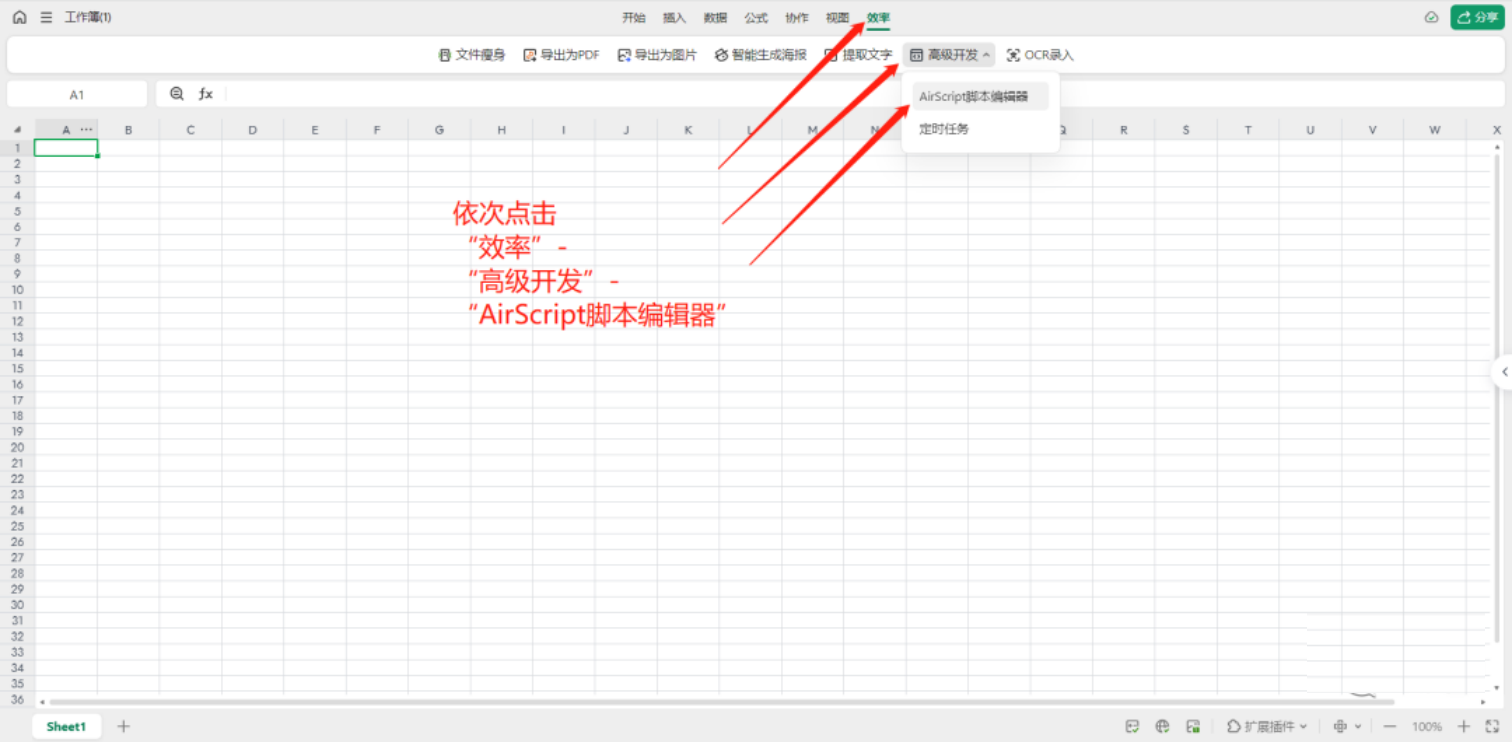
Task: Click the green 分享 button
Action: pos(1478,17)
